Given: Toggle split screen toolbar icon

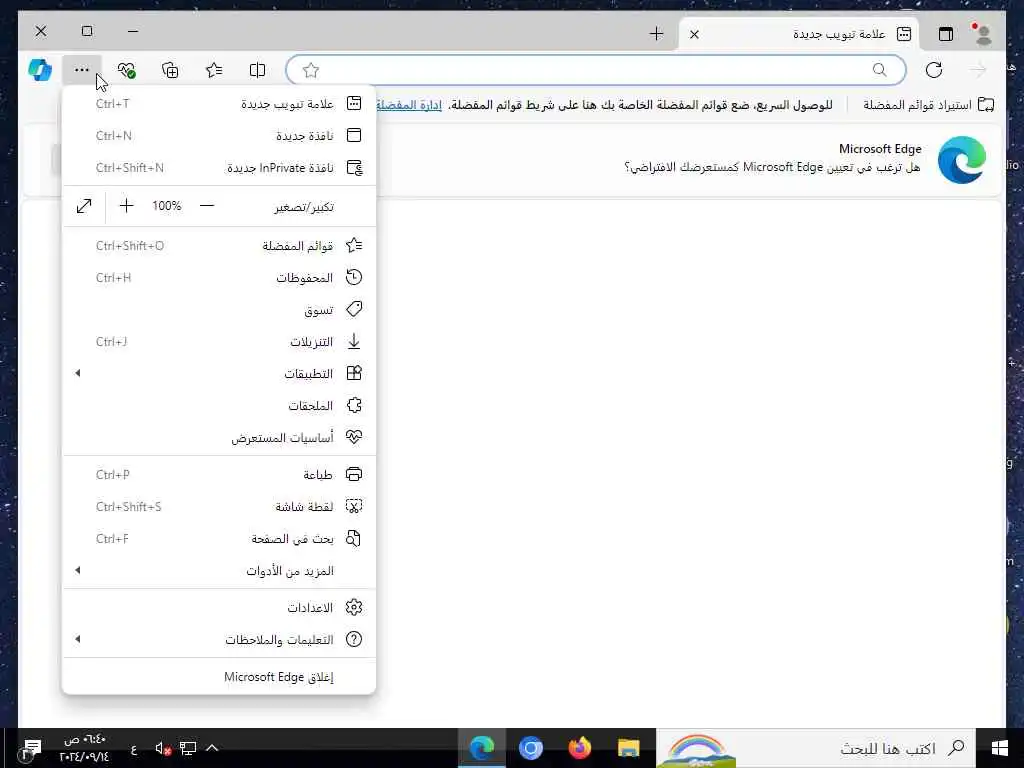Looking at the screenshot, I should 257,70.
